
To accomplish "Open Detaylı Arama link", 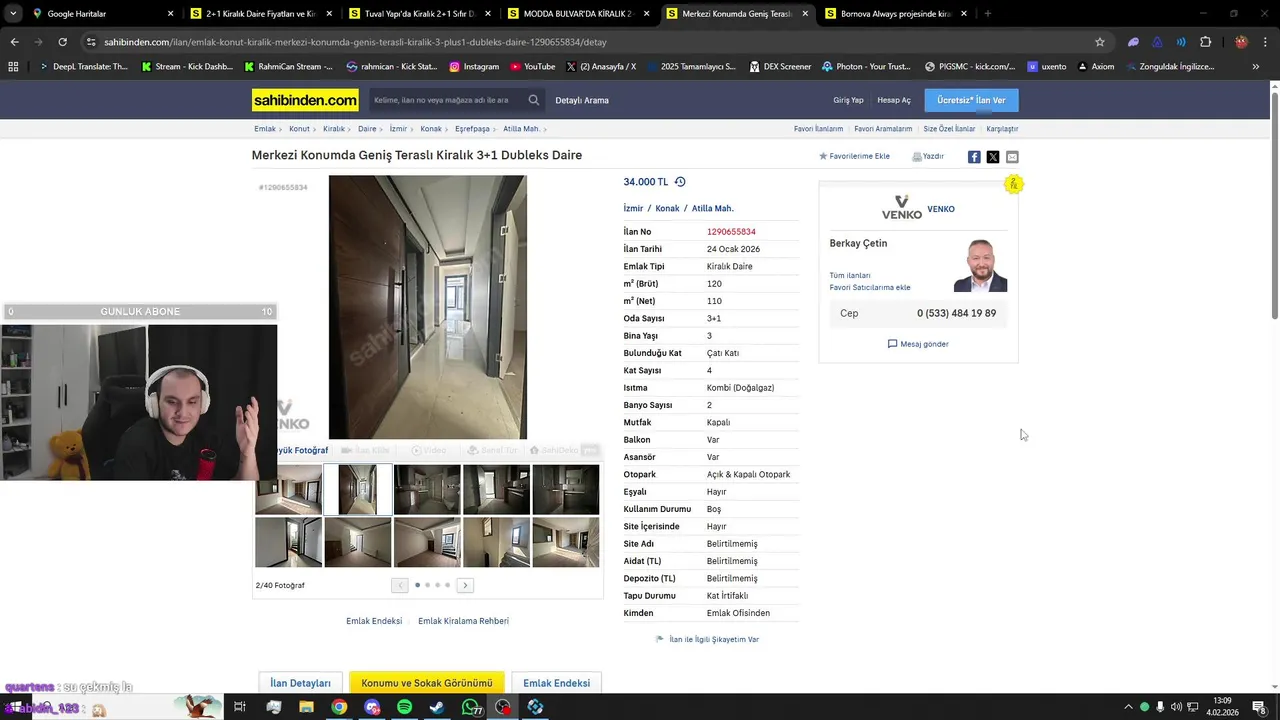I will pos(582,100).
